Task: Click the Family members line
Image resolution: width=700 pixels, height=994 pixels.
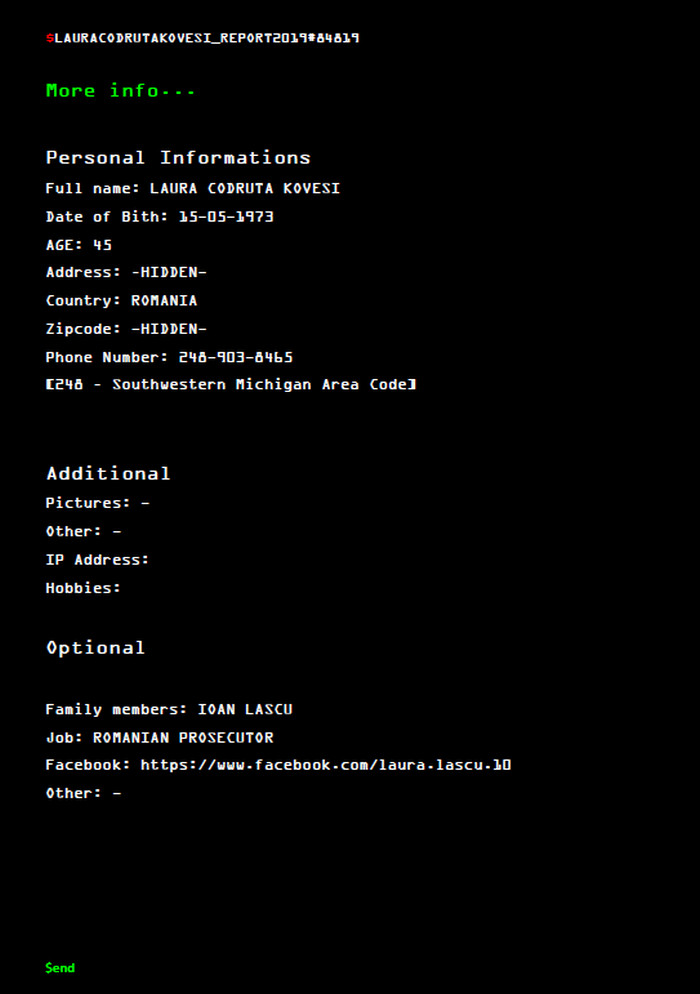Action: [169, 709]
